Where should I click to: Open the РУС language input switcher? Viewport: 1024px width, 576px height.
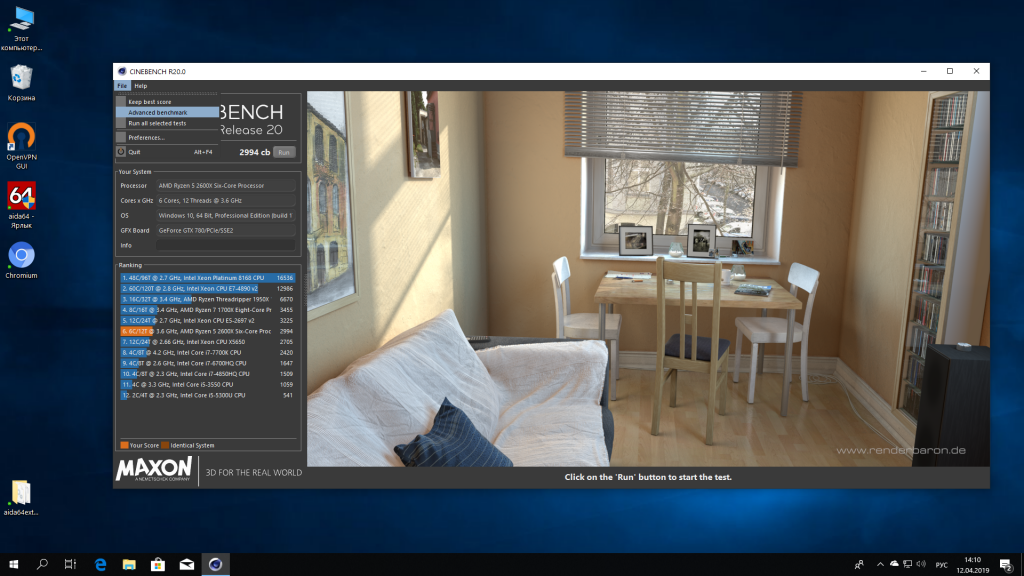tap(941, 565)
